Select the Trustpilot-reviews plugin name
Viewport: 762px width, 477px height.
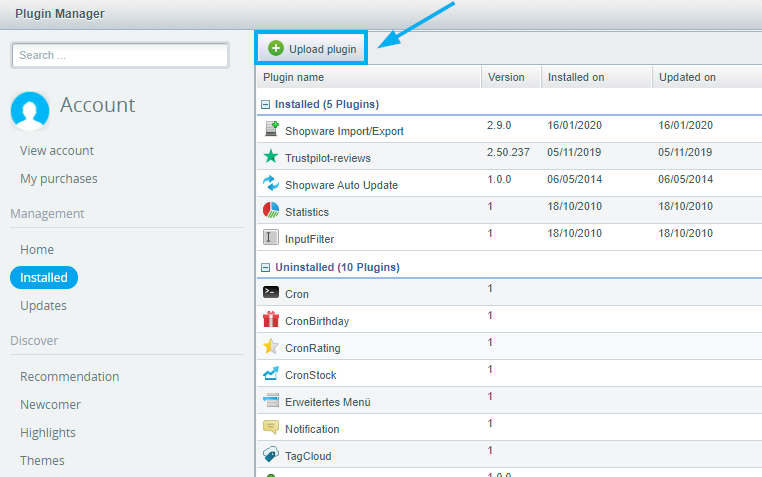point(328,158)
